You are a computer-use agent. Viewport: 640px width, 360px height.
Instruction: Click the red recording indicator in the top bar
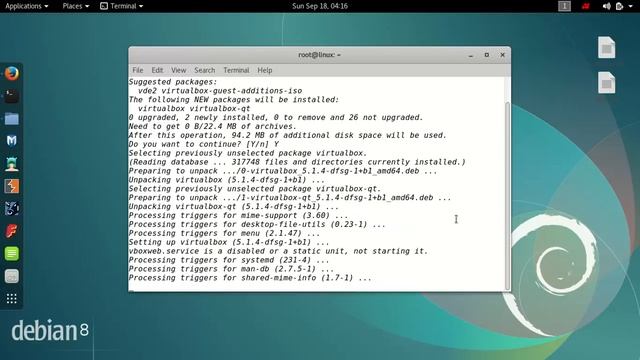(586, 6)
